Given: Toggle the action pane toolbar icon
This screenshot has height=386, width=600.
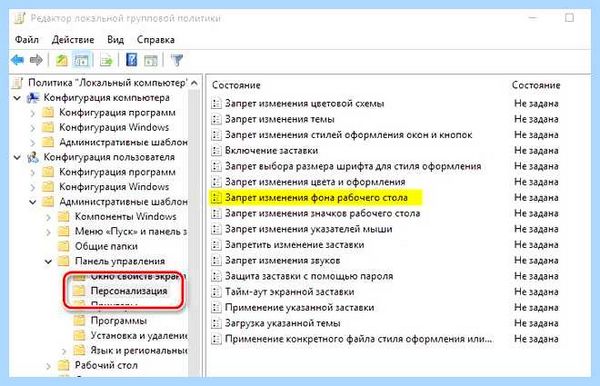Looking at the screenshot, I should point(151,60).
